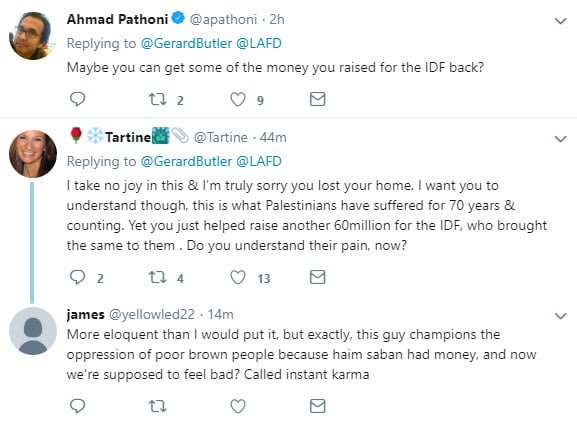Expand the options chevron on Tartine's tweet
This screenshot has width=577, height=422.
(560, 139)
